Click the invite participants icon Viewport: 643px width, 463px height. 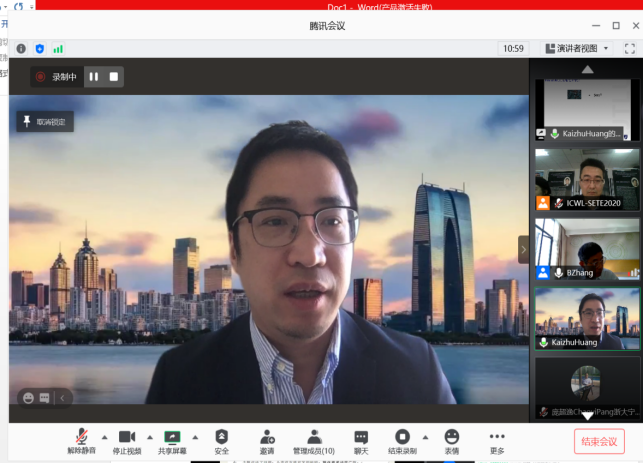pos(267,437)
